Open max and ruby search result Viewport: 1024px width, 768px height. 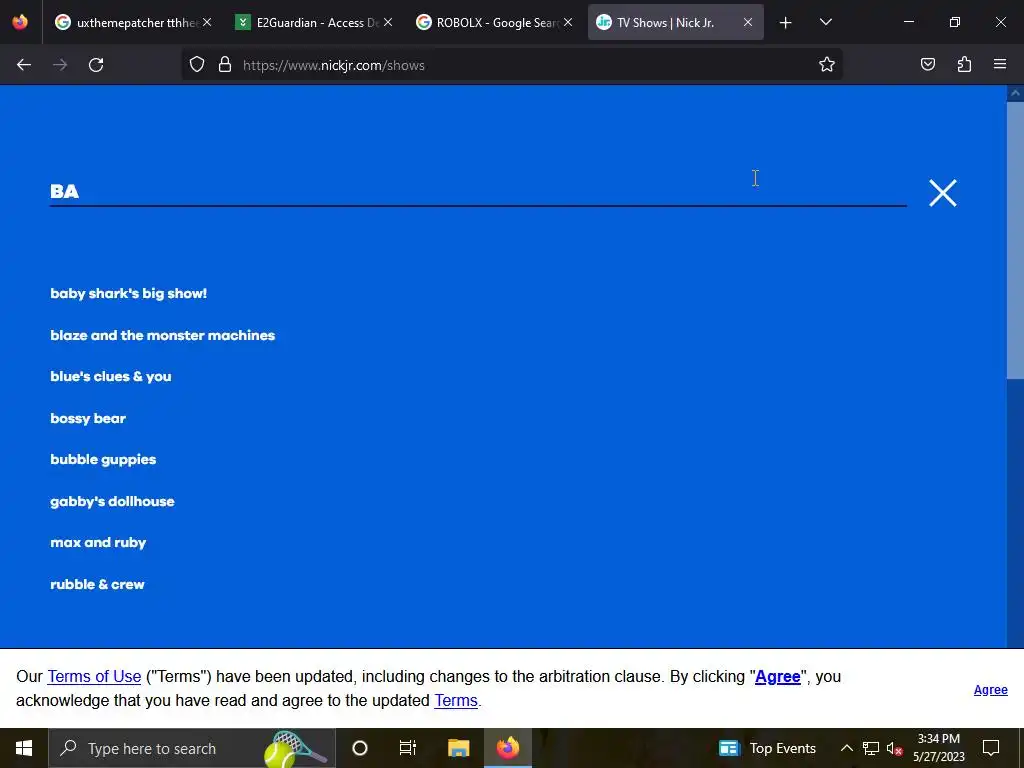[x=99, y=543]
